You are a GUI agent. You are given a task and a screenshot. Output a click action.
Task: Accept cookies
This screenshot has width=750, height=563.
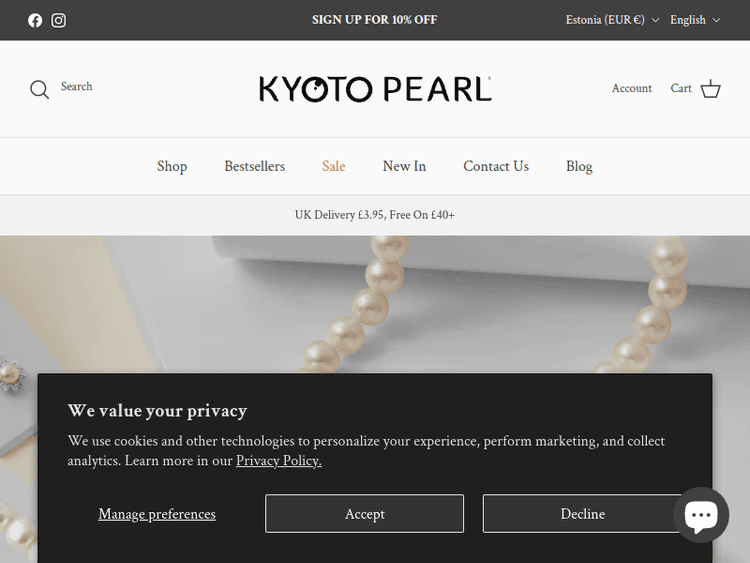tap(364, 513)
